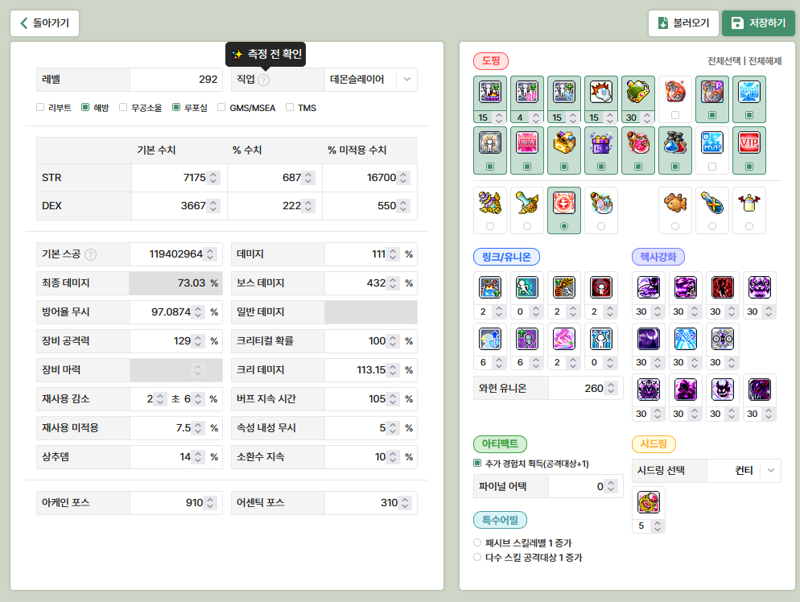Image resolution: width=800 pixels, height=602 pixels.
Task: Click the 시드링 section label
Action: (x=654, y=444)
